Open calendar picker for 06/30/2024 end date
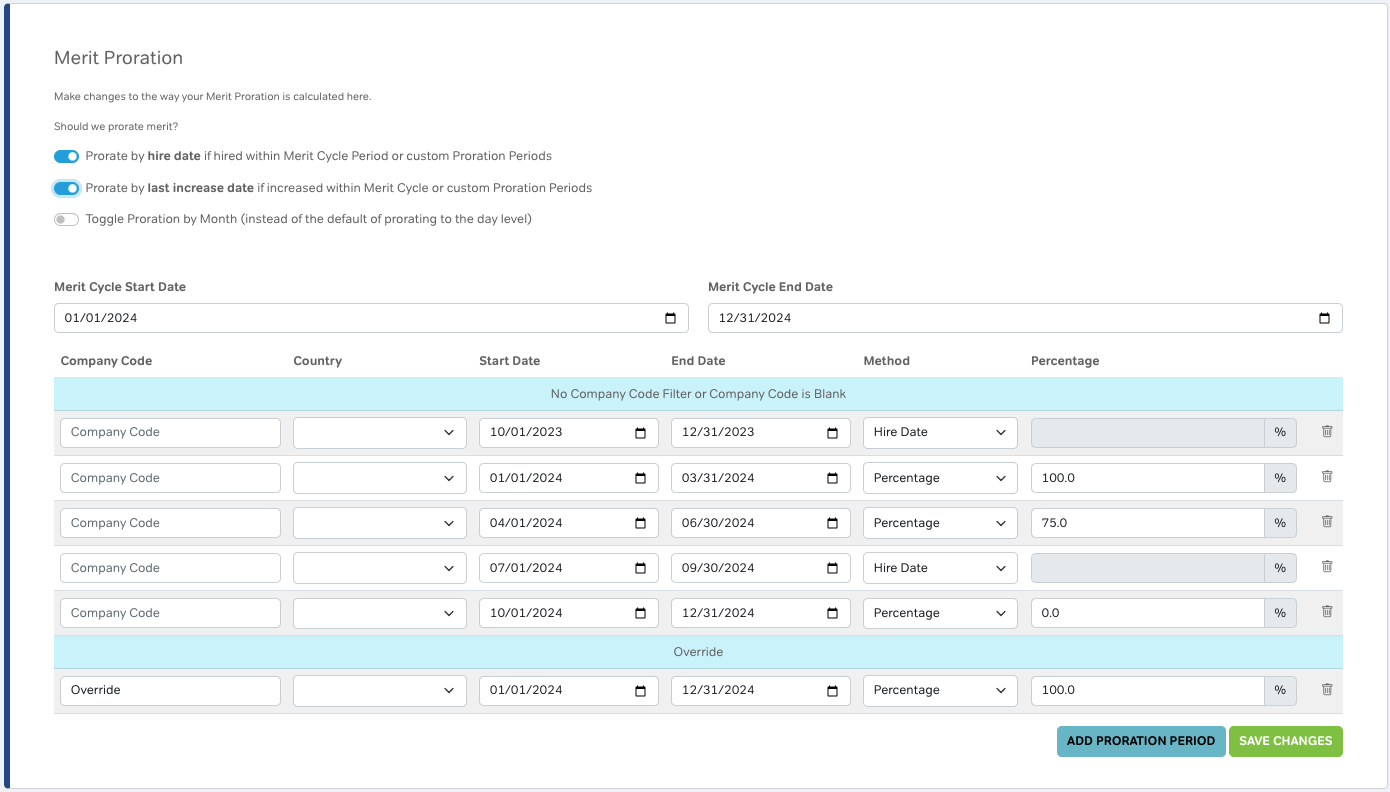 (832, 523)
